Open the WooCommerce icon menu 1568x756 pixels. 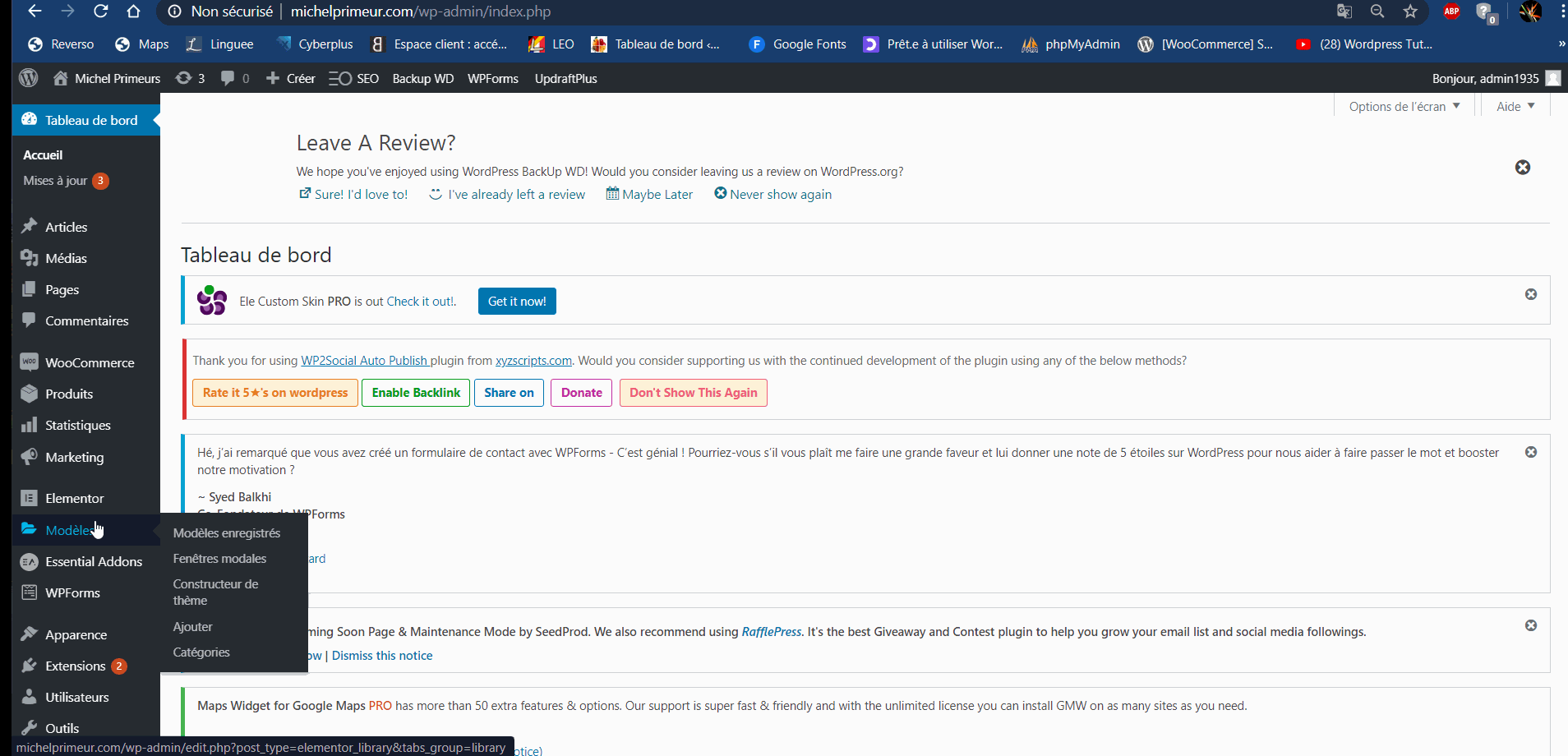30,362
